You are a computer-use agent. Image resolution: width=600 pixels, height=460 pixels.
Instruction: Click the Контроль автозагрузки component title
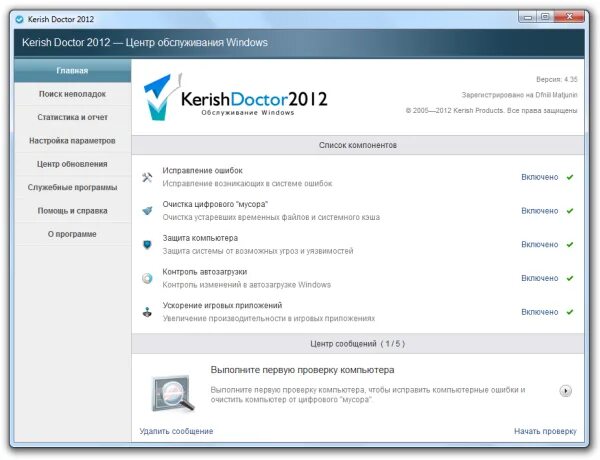click(205, 272)
